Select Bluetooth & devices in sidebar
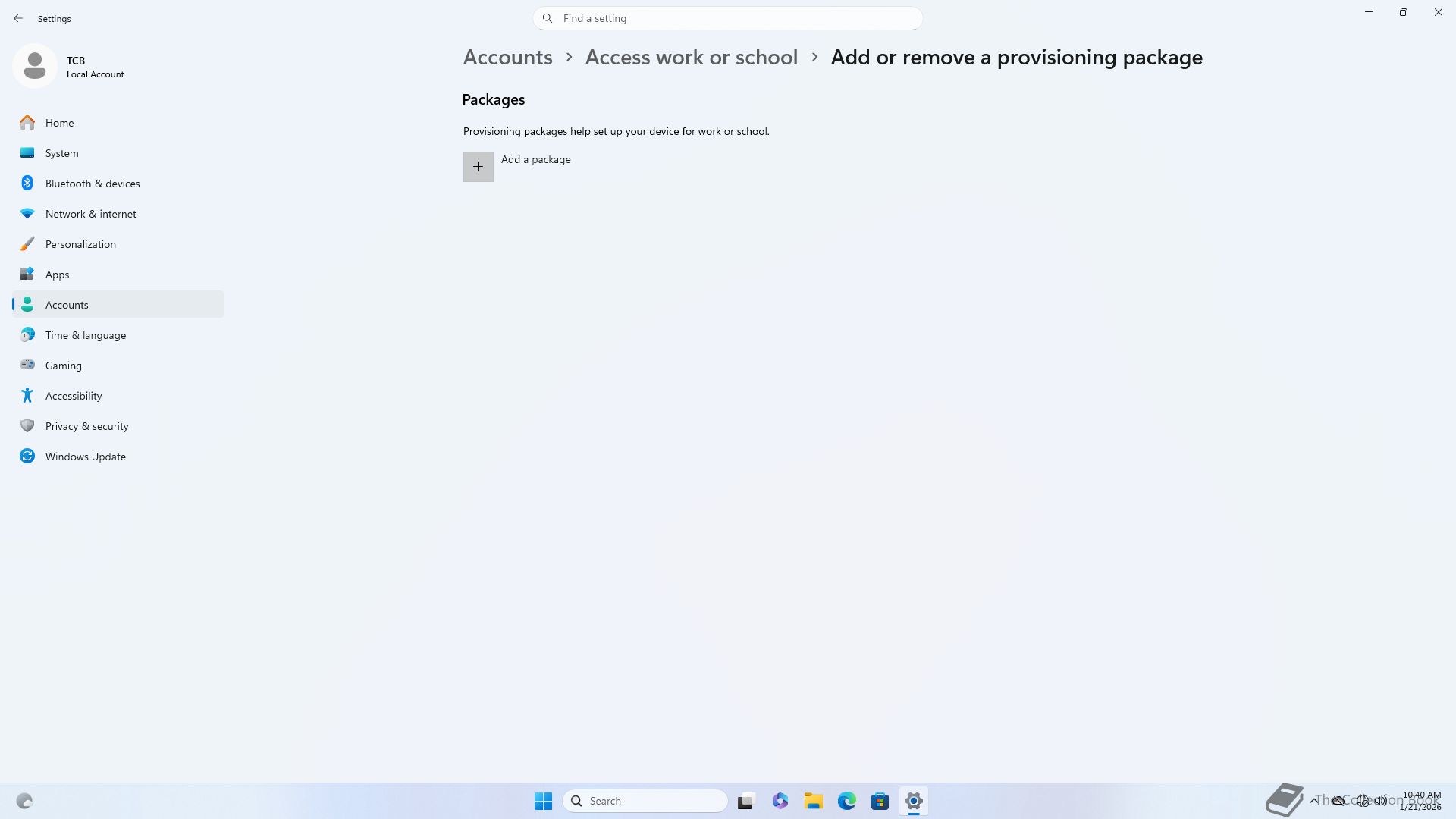The height and width of the screenshot is (819, 1456). coord(92,184)
